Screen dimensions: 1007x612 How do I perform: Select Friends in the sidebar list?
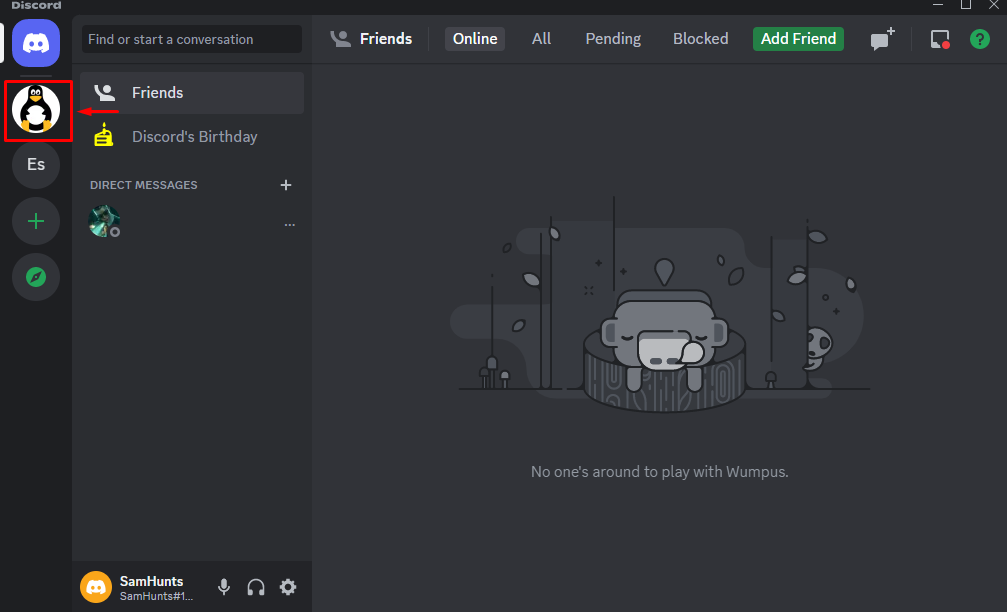(192, 92)
